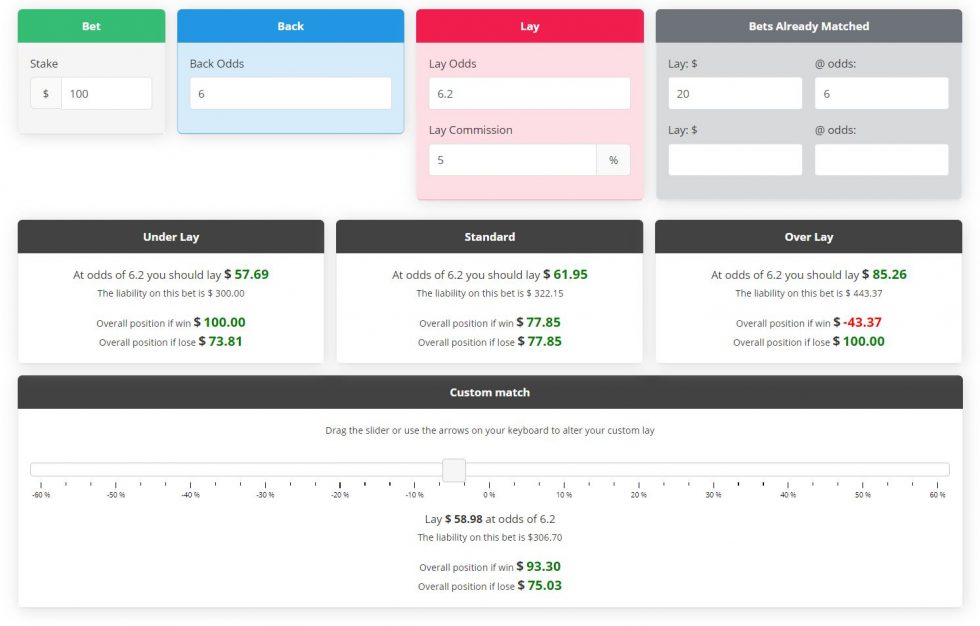Select the Over Lay panel heading

[x=808, y=237]
